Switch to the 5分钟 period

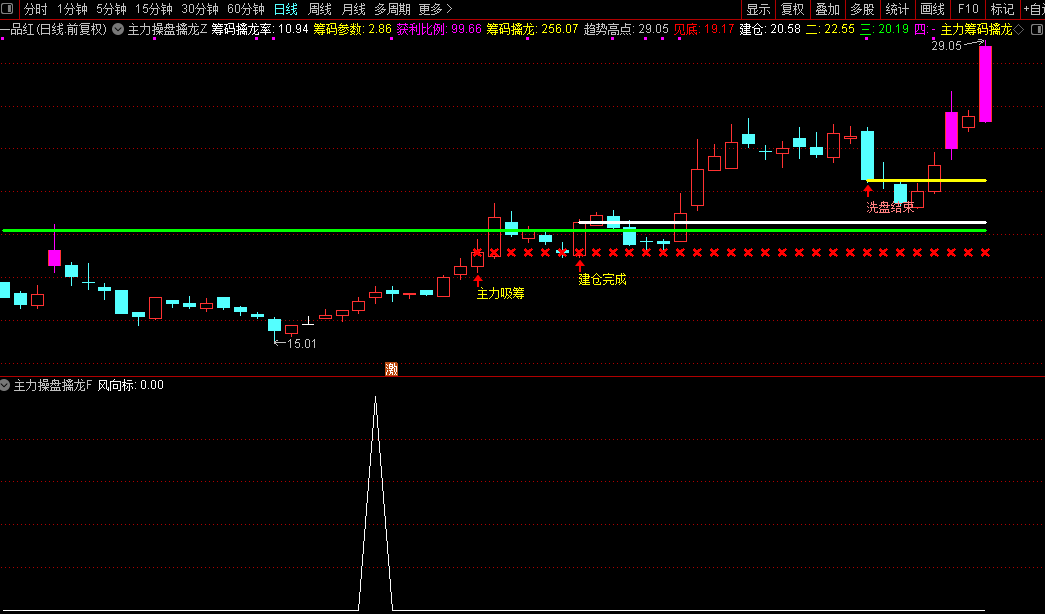point(111,9)
